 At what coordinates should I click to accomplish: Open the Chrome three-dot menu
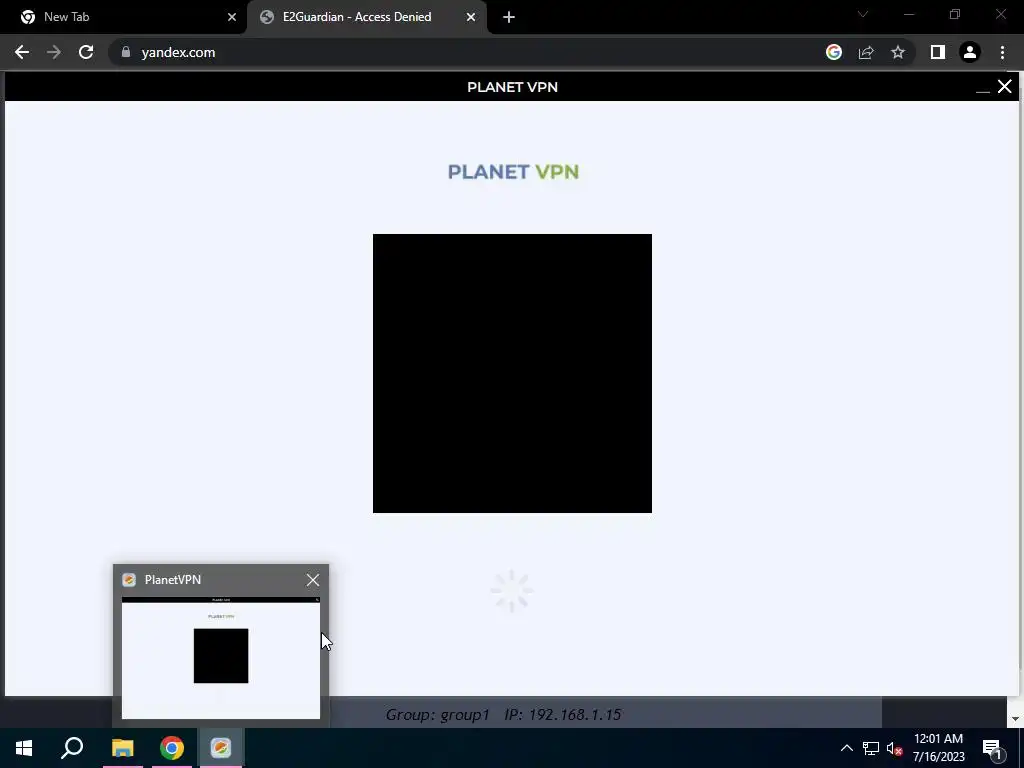coord(1002,52)
